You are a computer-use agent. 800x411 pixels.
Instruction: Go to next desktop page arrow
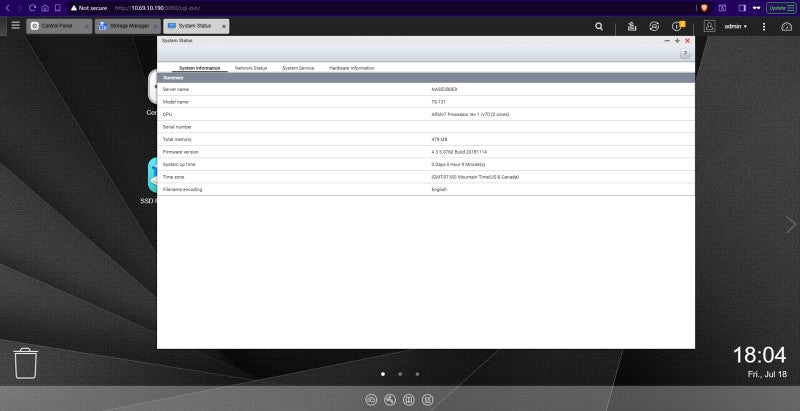(790, 224)
